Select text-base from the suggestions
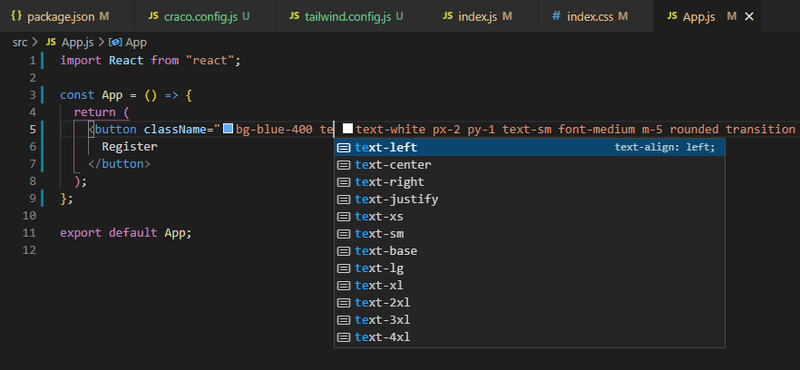This screenshot has width=800, height=370. point(529,251)
